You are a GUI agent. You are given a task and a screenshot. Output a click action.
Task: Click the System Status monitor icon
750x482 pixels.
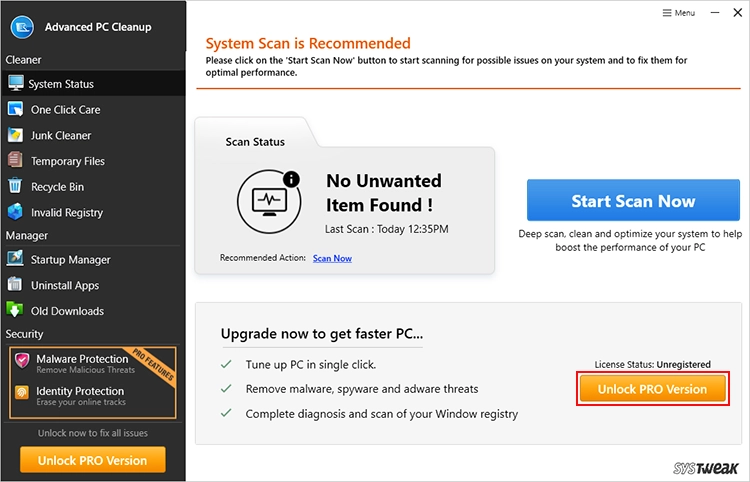[15, 83]
